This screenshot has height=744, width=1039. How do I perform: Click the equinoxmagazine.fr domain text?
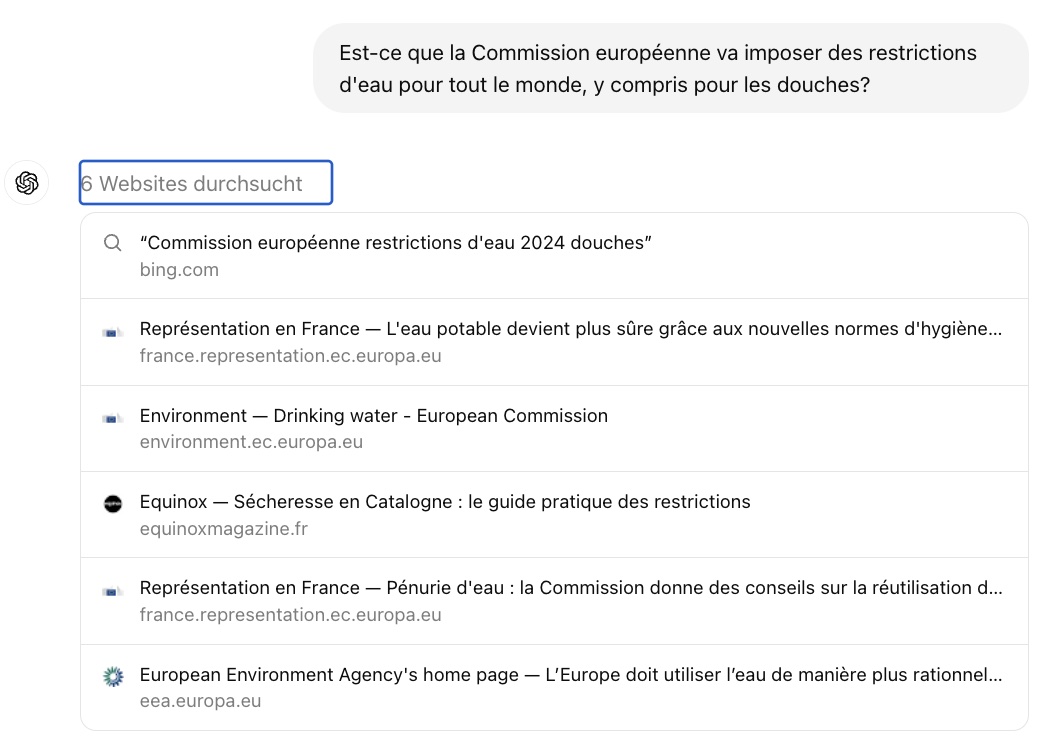click(x=222, y=528)
